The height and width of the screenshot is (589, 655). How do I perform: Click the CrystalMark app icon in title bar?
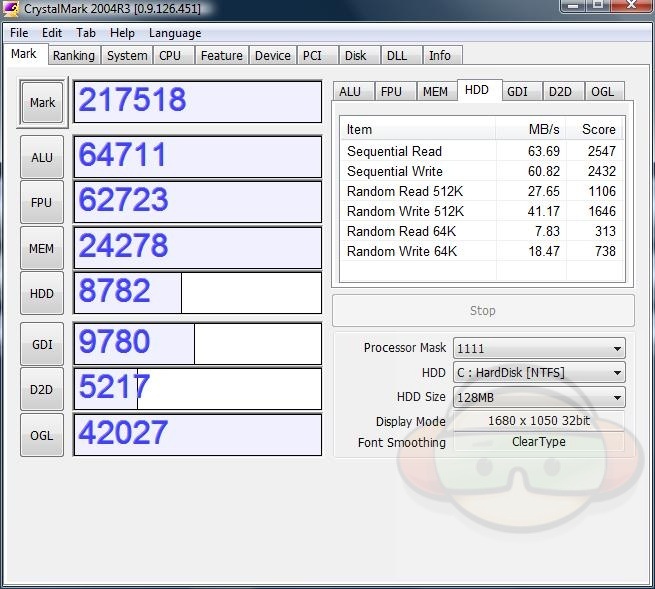tap(11, 9)
